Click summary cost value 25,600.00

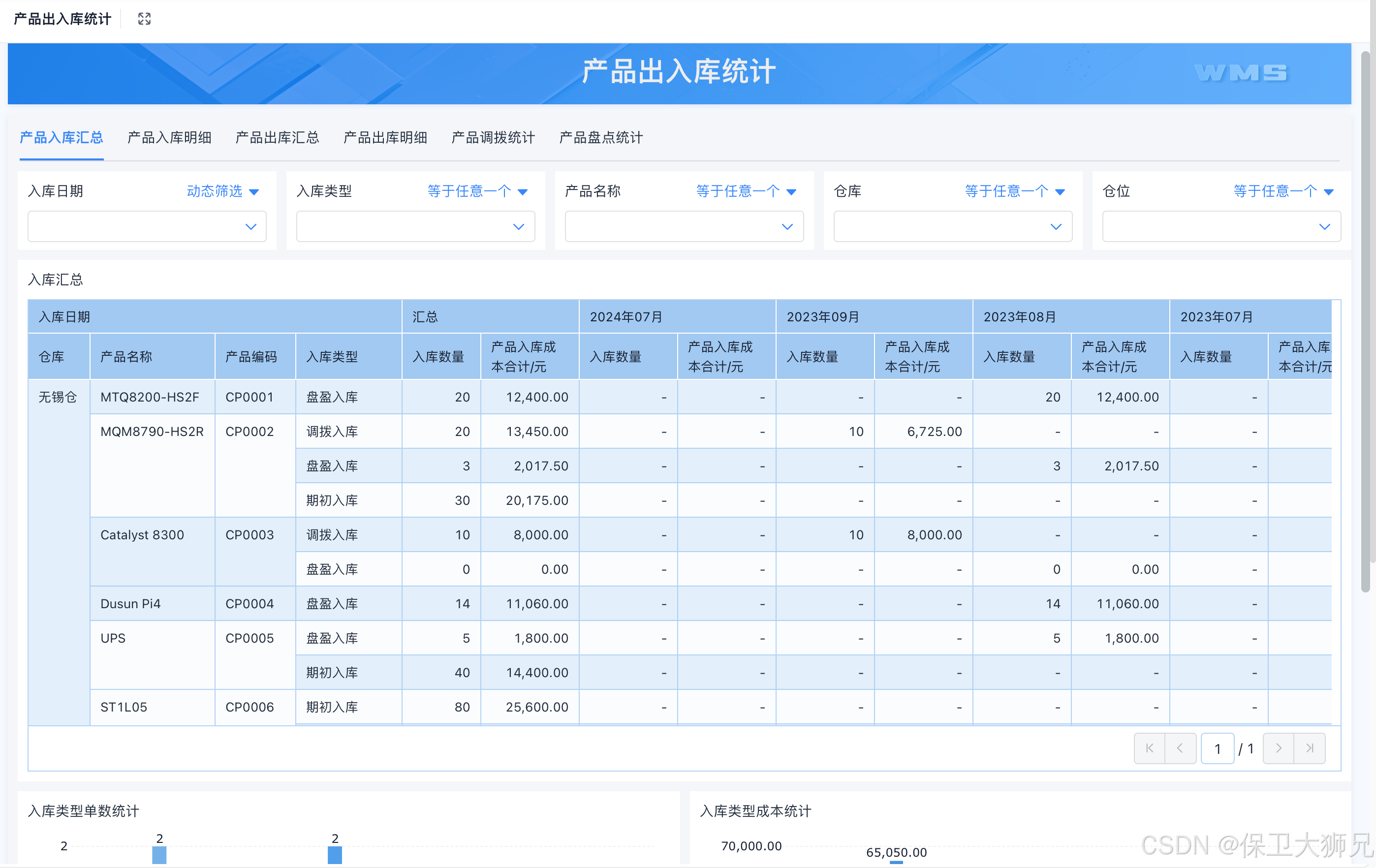point(537,708)
